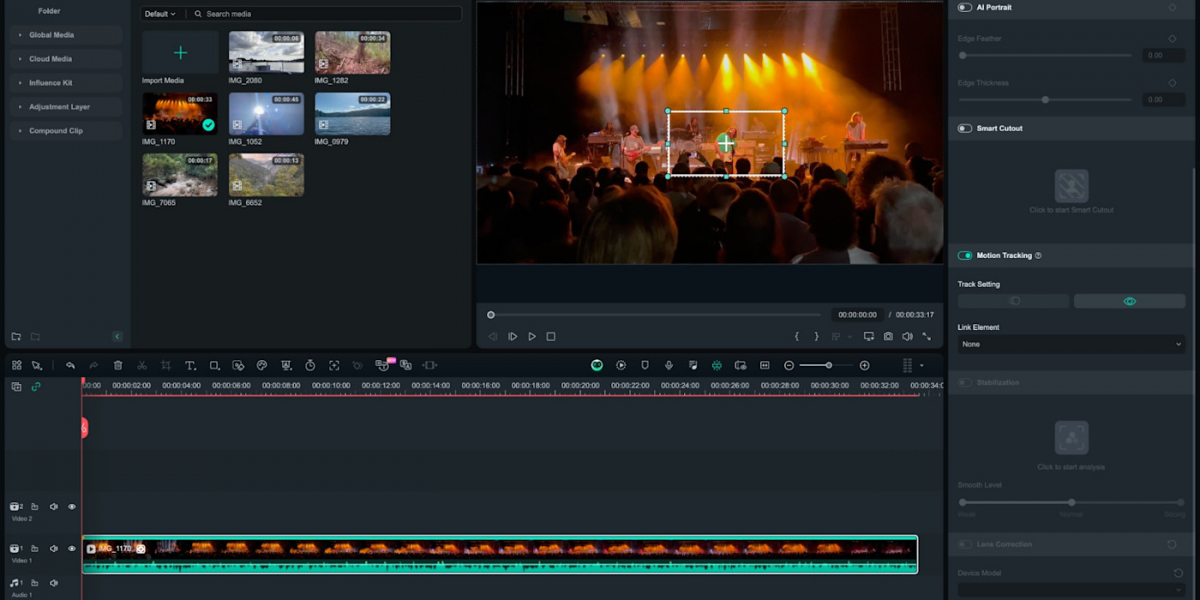Toggle the AI Portrait switch

pyautogui.click(x=965, y=7)
